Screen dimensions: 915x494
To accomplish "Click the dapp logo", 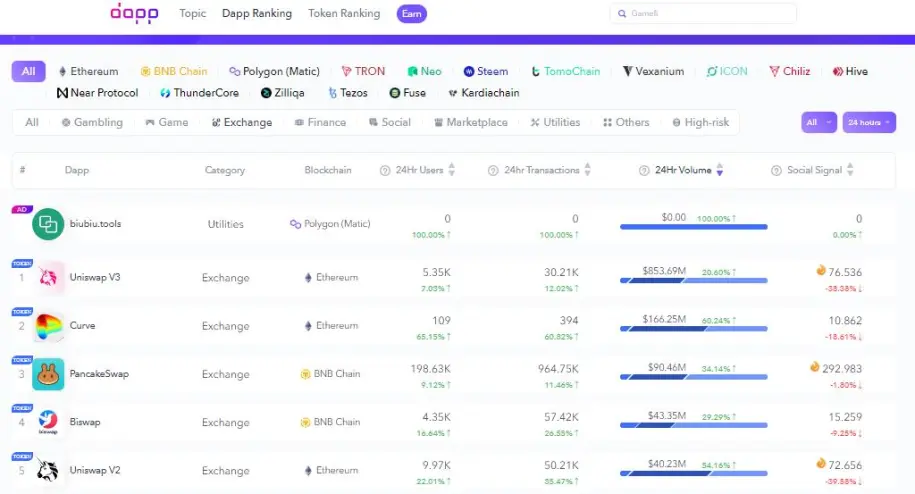I will [x=134, y=13].
